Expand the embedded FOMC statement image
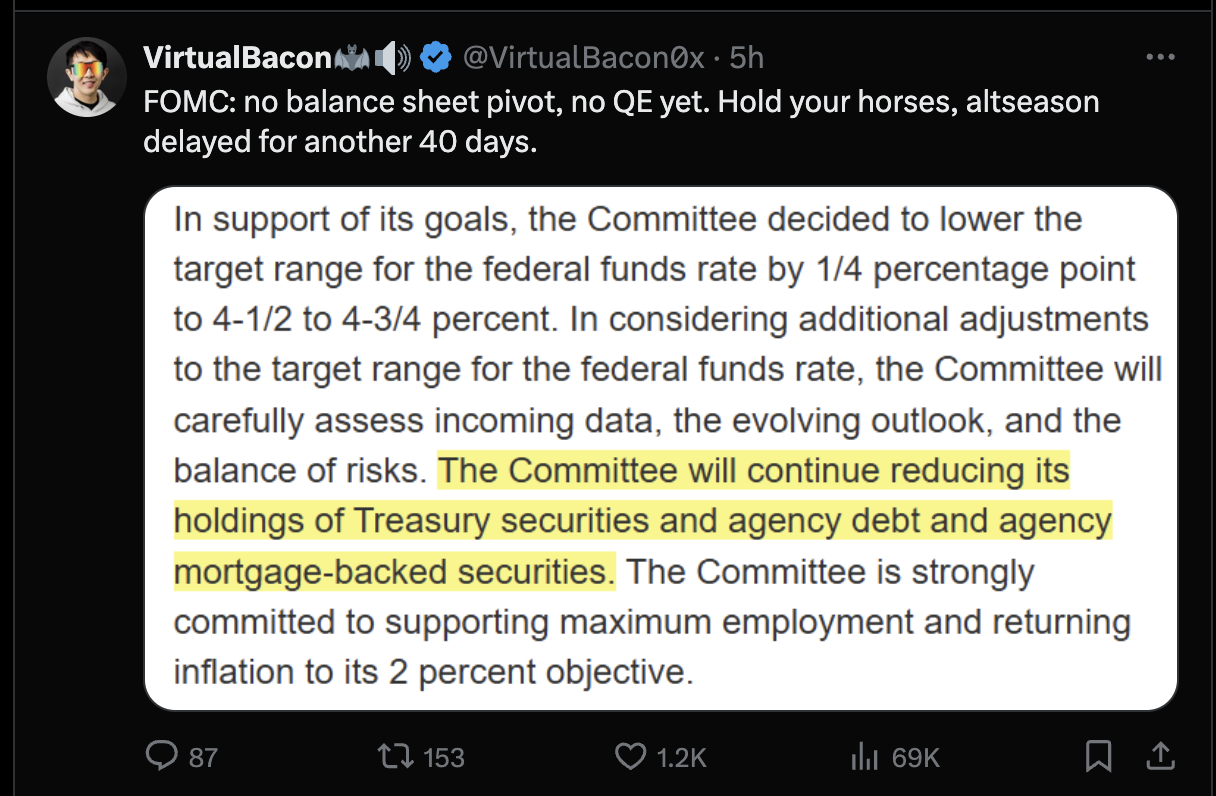The height and width of the screenshot is (796, 1216). coord(661,448)
